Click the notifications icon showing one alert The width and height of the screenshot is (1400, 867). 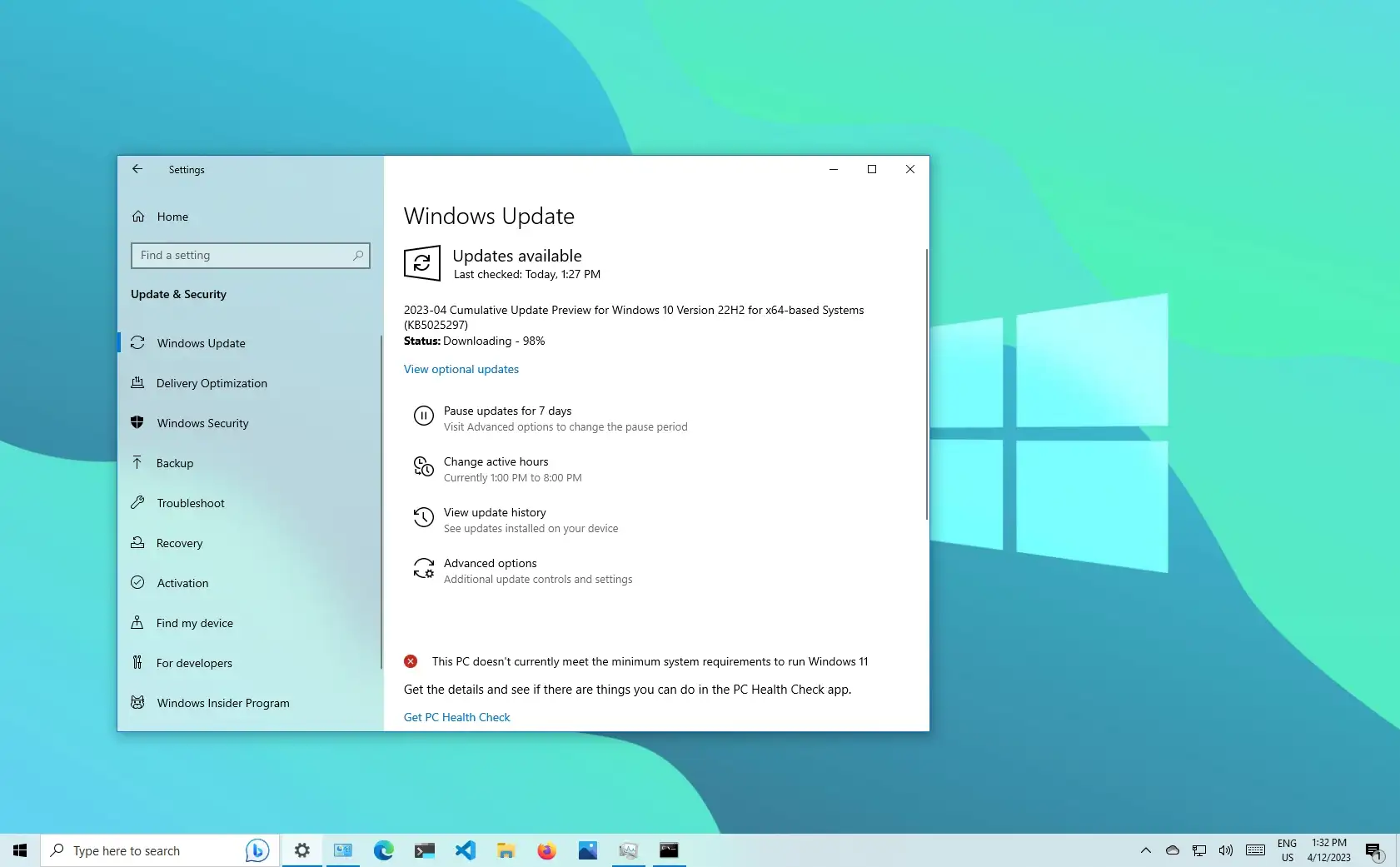coord(1373,850)
